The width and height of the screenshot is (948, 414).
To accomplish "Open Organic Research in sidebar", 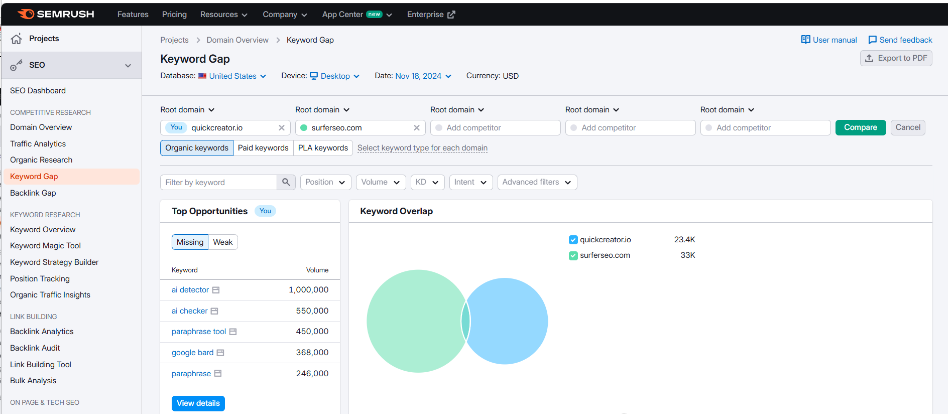I will [41, 160].
